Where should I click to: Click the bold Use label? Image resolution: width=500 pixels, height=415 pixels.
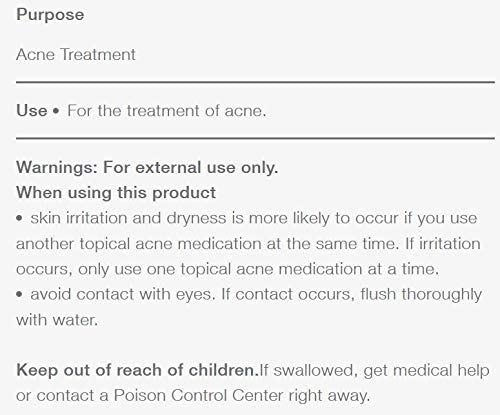[x=32, y=111]
